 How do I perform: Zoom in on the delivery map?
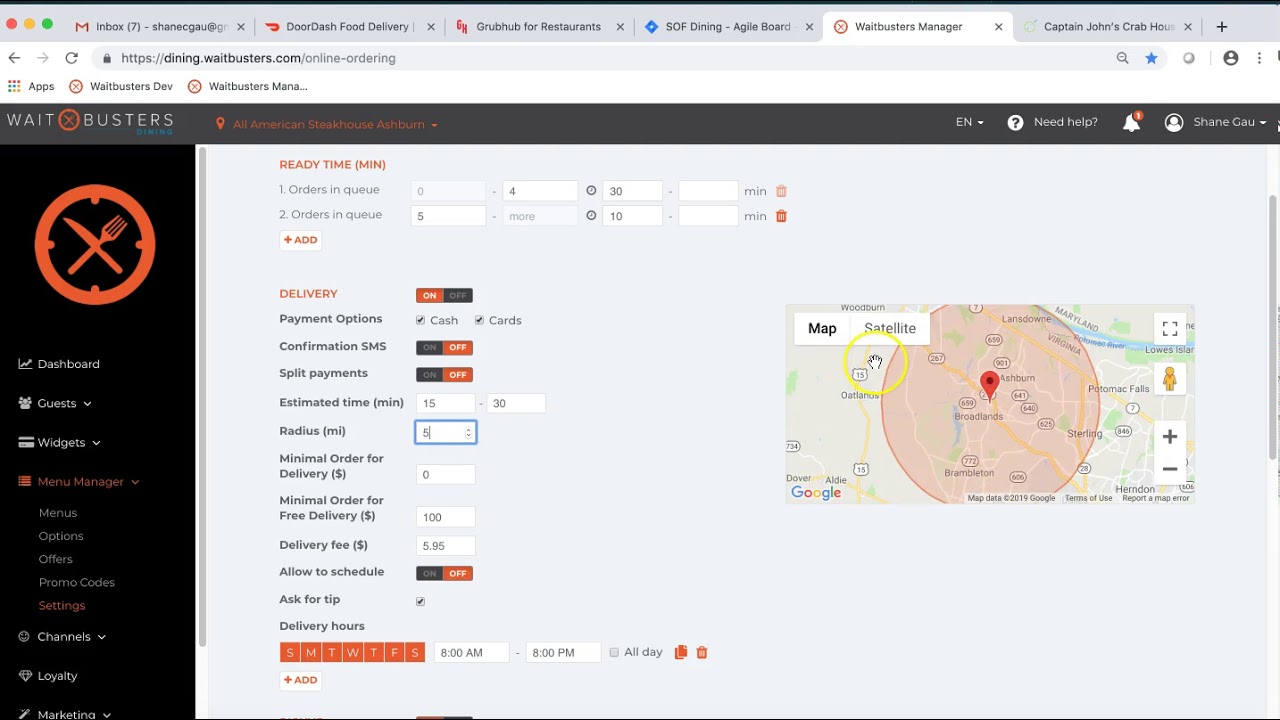coord(1169,437)
